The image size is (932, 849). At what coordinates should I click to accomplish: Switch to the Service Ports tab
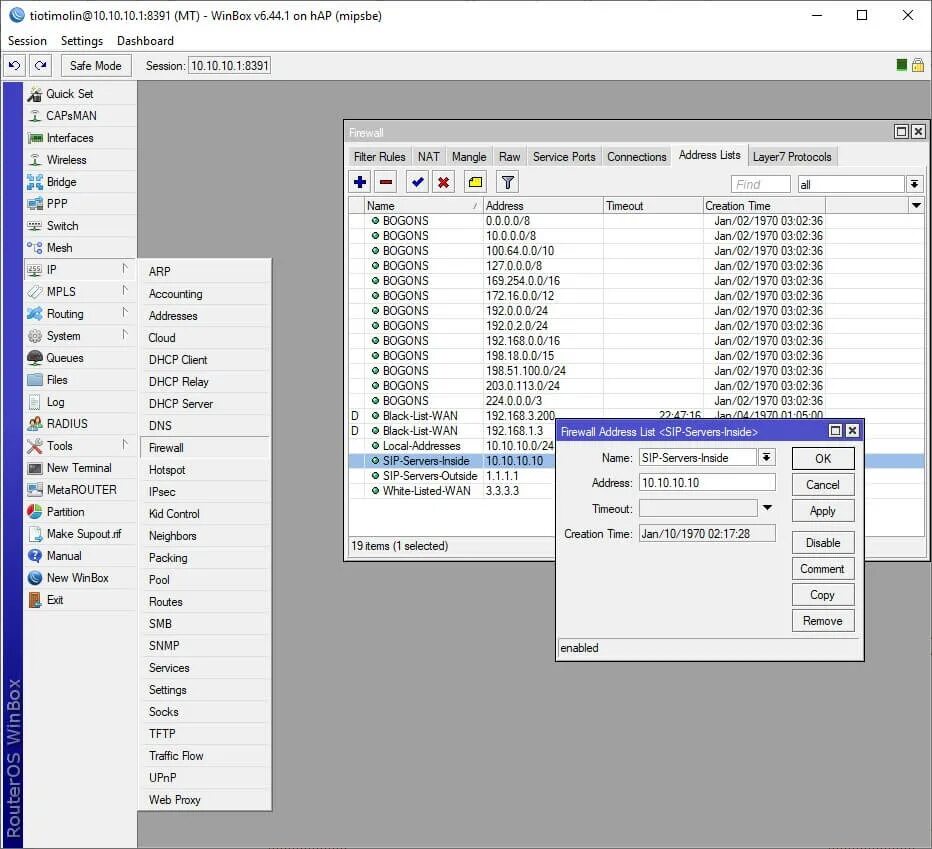(564, 156)
